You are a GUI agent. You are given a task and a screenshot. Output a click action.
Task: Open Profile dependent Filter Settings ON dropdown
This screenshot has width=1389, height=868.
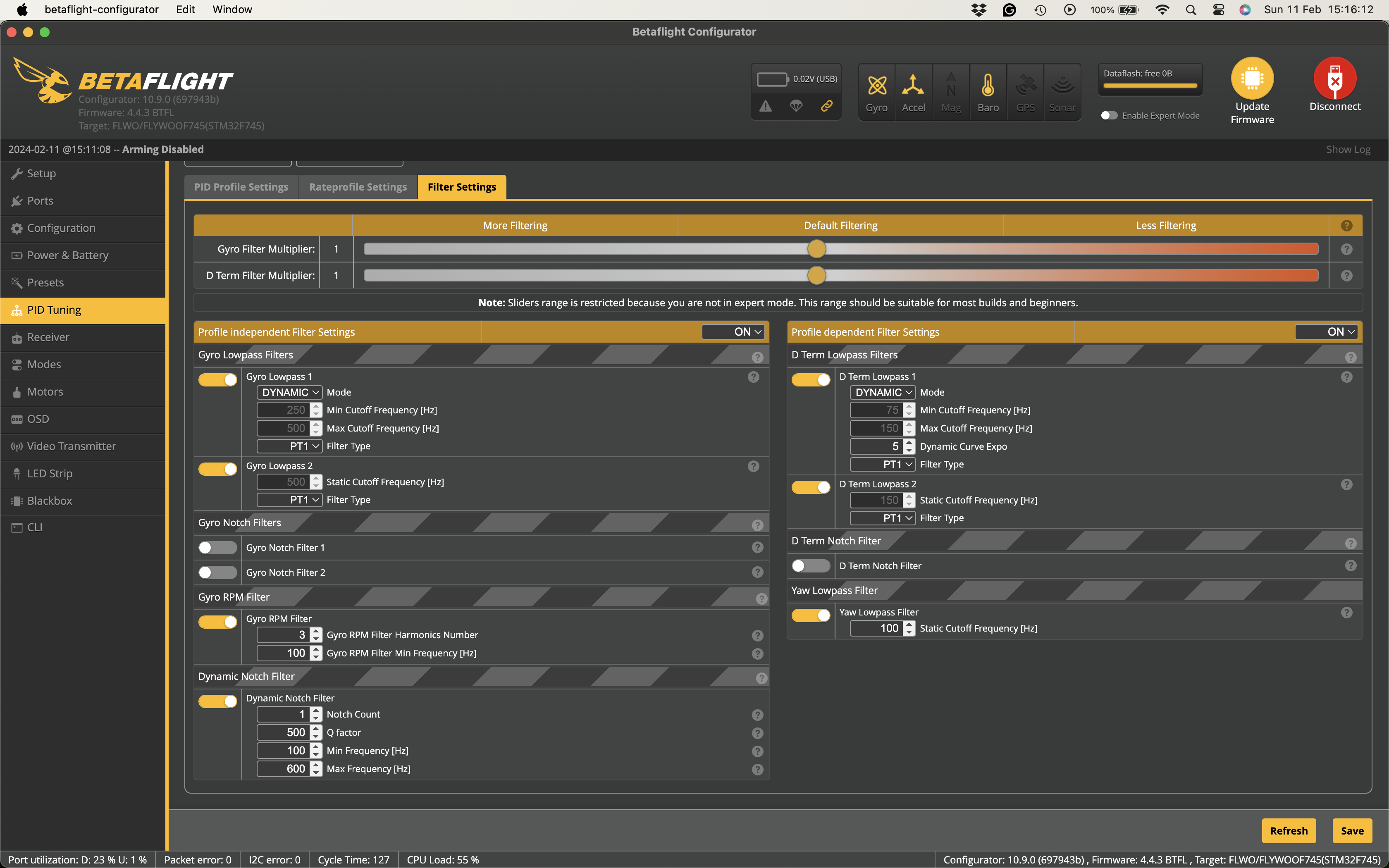(1327, 332)
